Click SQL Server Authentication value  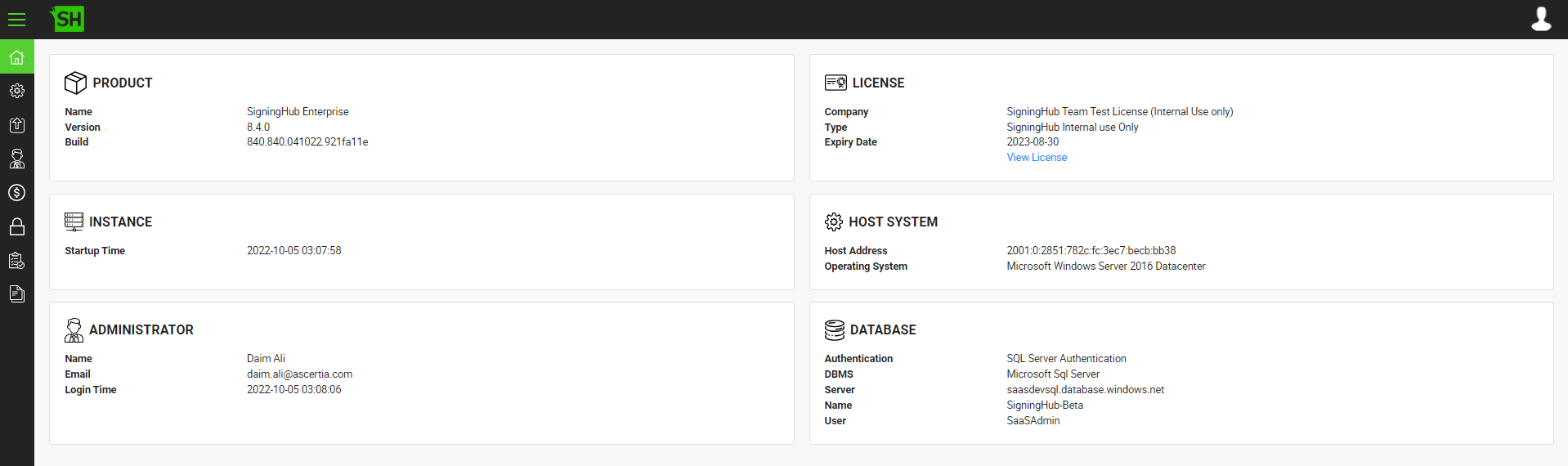(x=1066, y=359)
